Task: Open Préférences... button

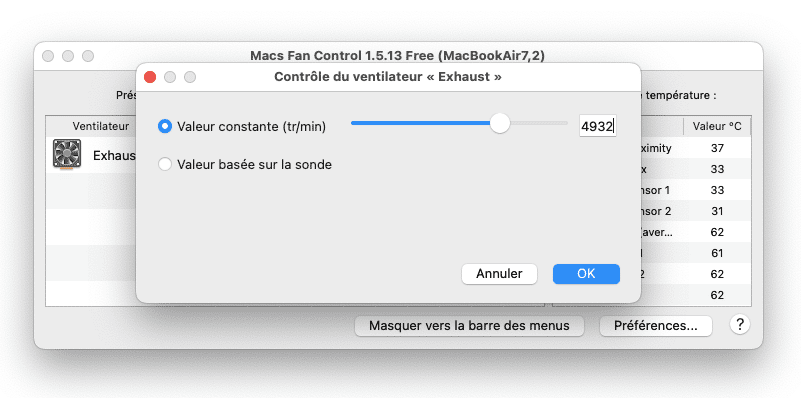Action: [655, 326]
